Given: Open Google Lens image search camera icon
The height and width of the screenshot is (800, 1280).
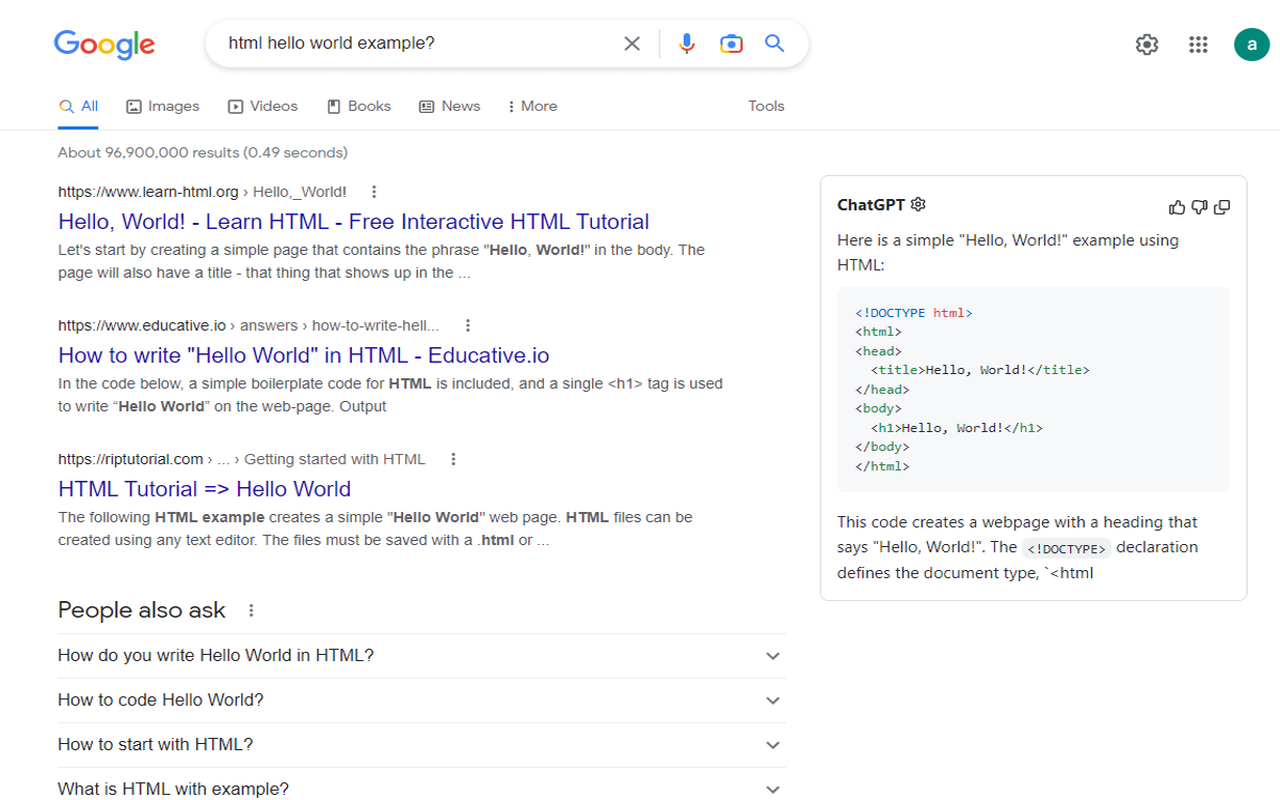Looking at the screenshot, I should pyautogui.click(x=731, y=44).
